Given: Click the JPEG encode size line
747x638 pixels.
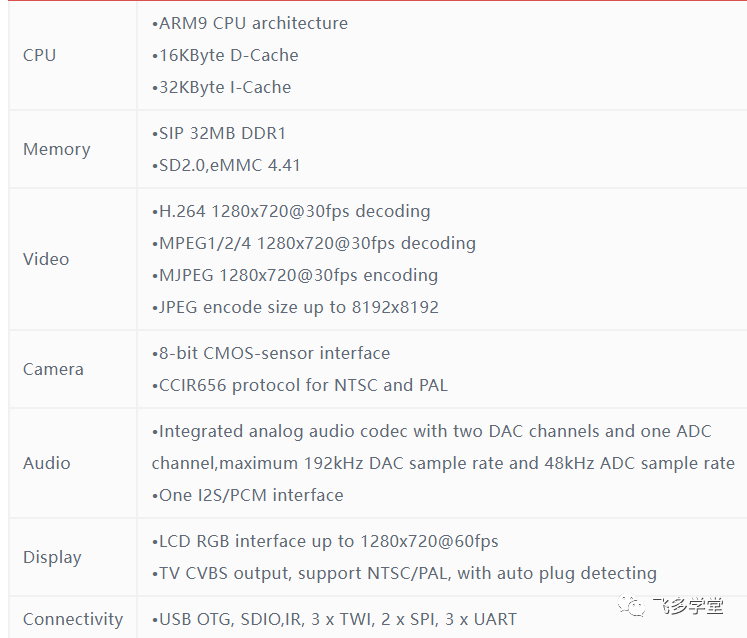Looking at the screenshot, I should click(295, 307).
